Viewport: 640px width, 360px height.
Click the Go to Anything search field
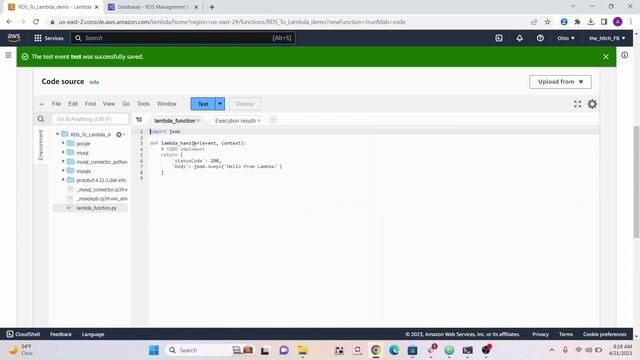coord(90,119)
